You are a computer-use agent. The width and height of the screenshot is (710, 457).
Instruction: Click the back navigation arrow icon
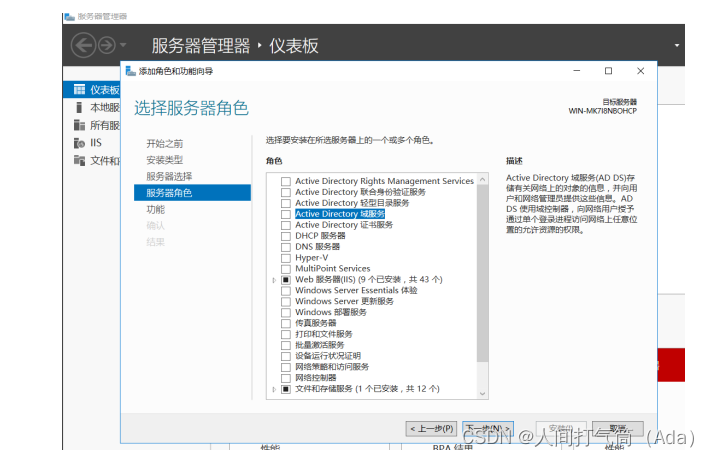[82, 45]
